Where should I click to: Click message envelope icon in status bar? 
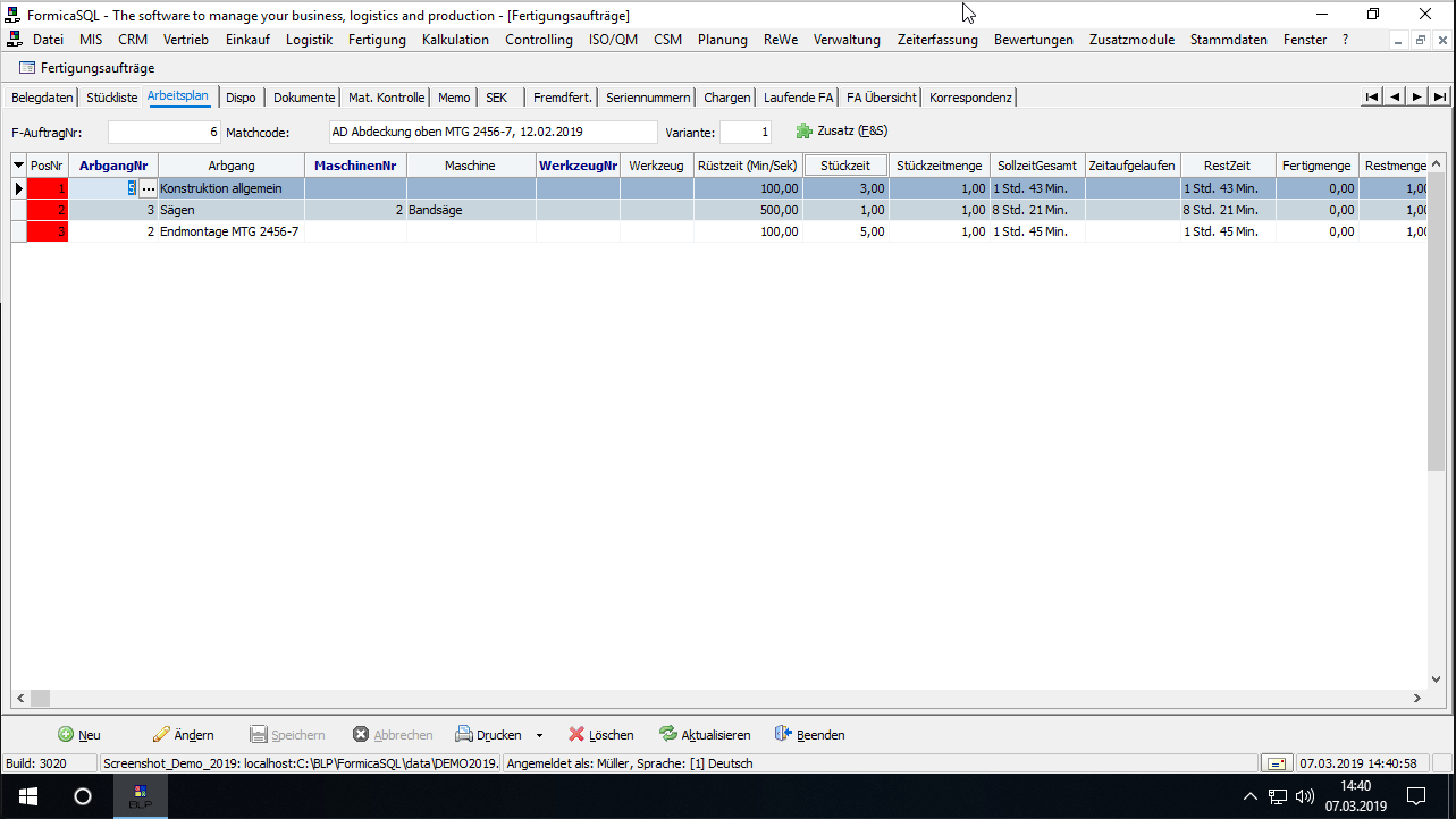pos(1277,764)
